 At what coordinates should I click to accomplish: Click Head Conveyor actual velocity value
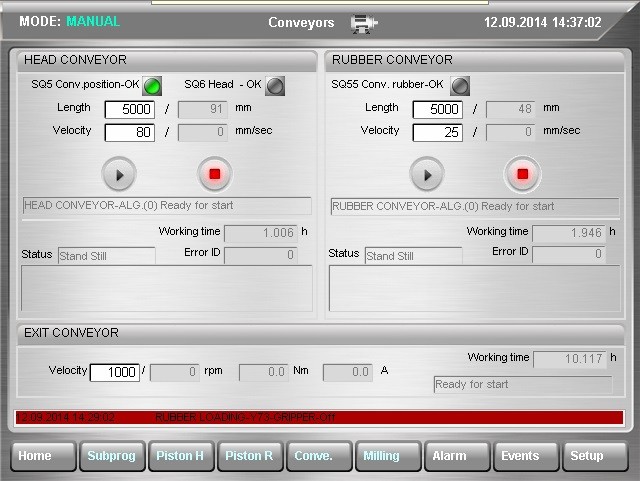(203, 132)
